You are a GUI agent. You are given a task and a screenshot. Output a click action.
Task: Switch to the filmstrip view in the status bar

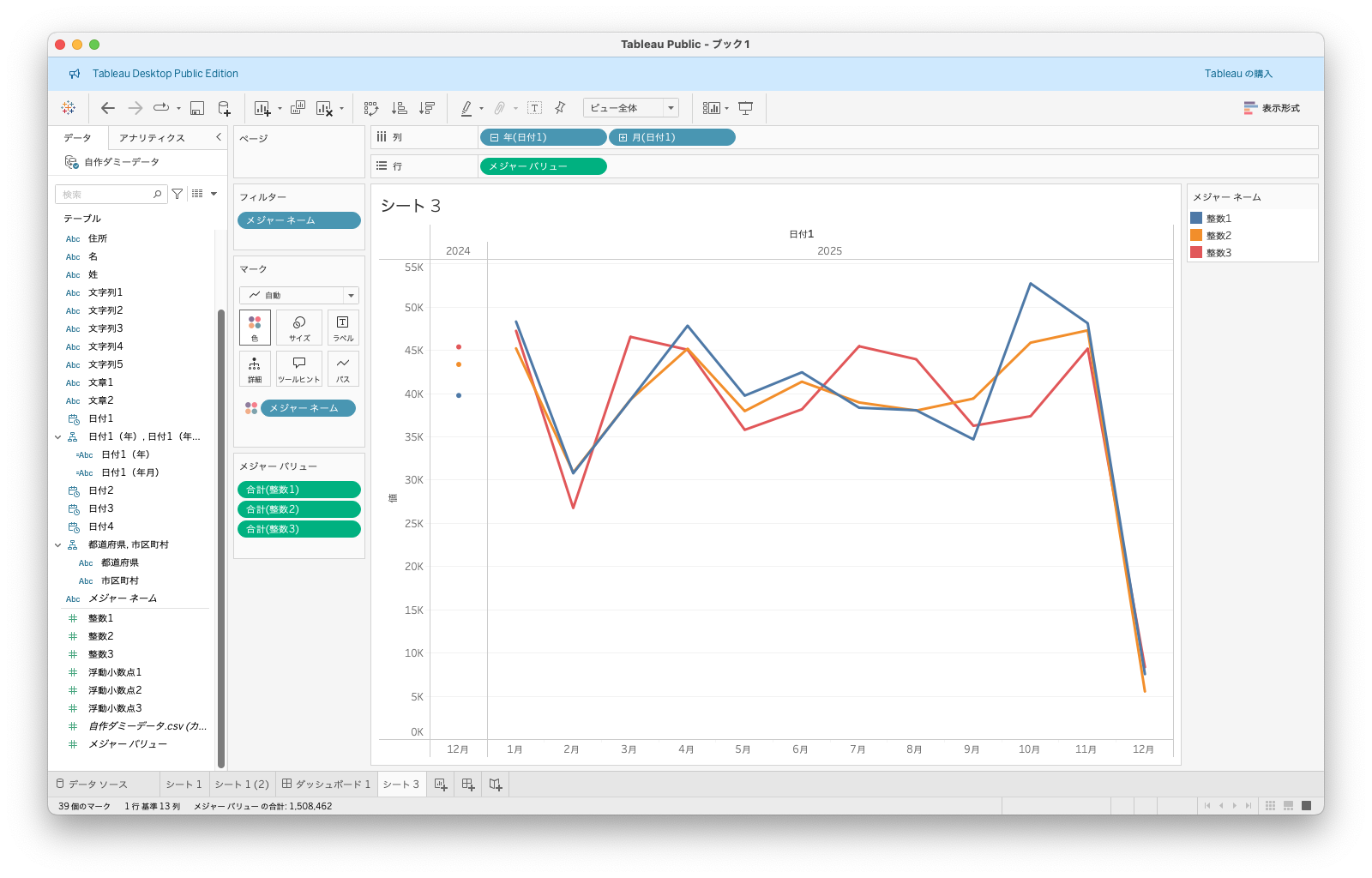pyautogui.click(x=1288, y=806)
